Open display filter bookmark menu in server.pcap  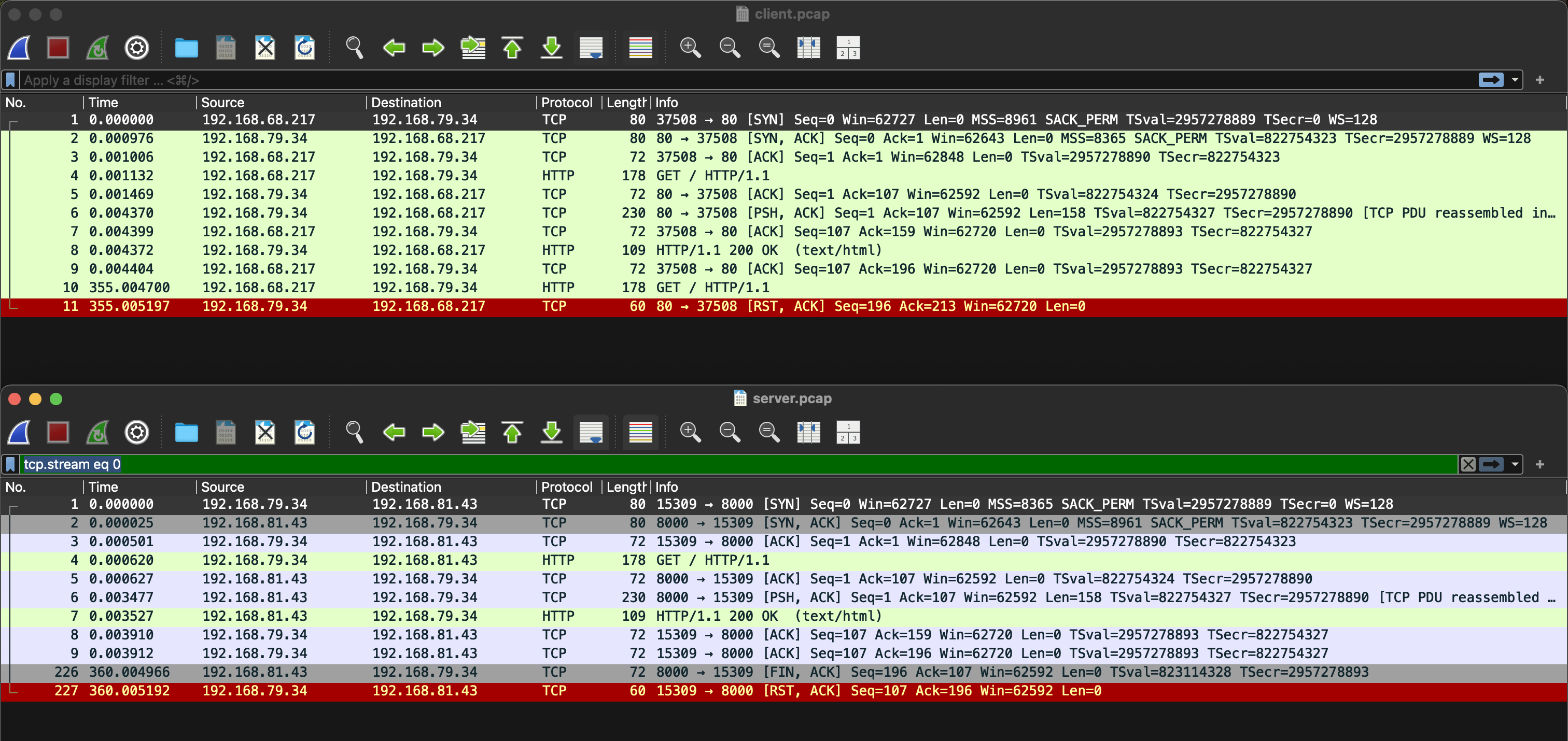click(10, 464)
